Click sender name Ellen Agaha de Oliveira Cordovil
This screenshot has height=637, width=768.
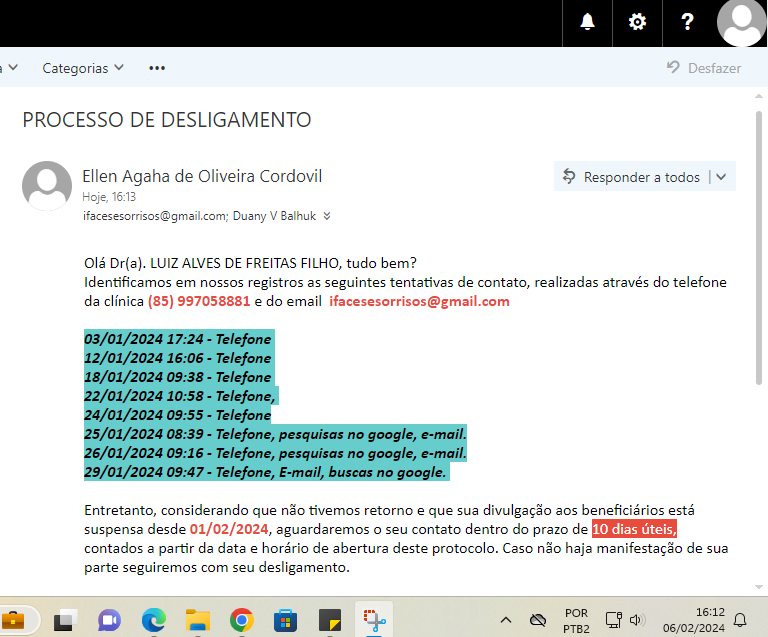click(x=202, y=176)
